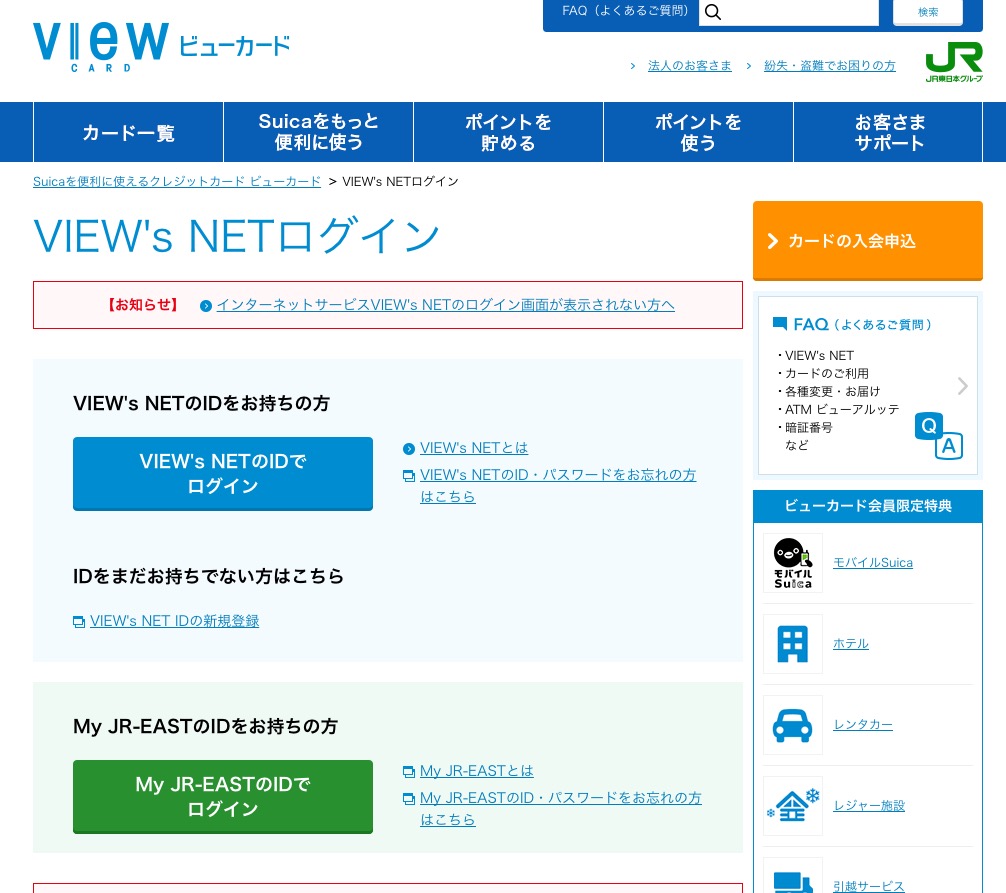The height and width of the screenshot is (893, 1006).
Task: Open the VIEW's NETのID・パスワードをお忘れの方 link
Action: point(558,485)
